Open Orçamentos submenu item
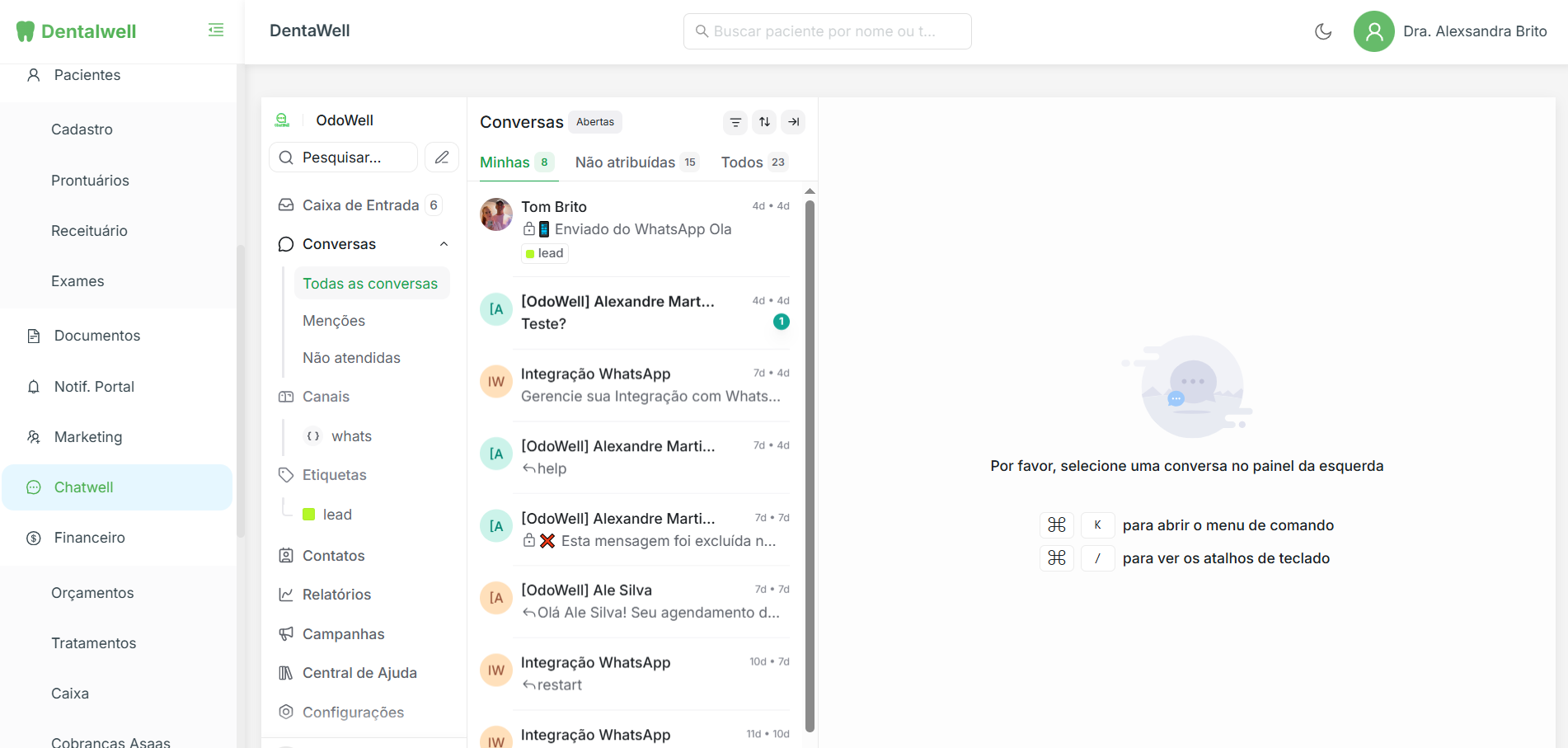Screen dimensions: 1568x748 92,593
